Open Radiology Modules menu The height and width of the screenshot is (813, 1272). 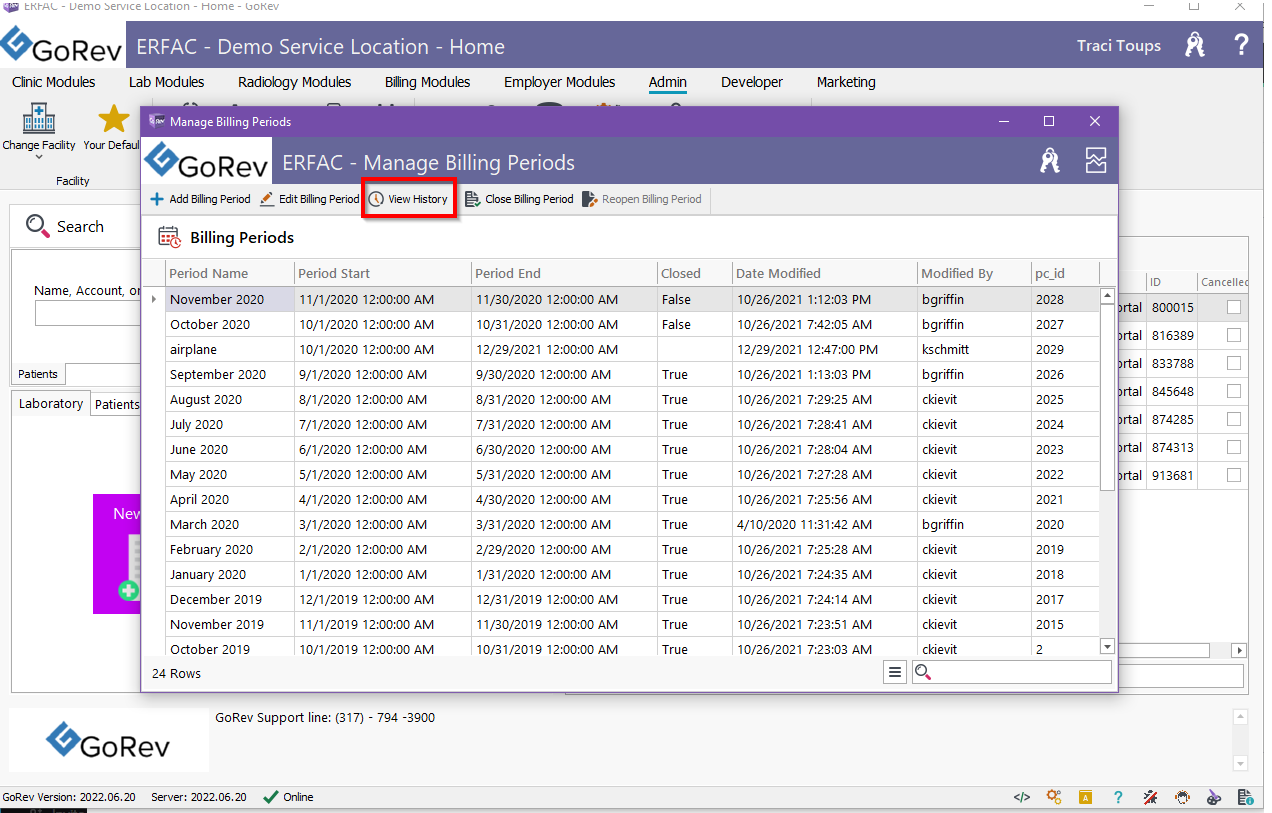[x=295, y=82]
